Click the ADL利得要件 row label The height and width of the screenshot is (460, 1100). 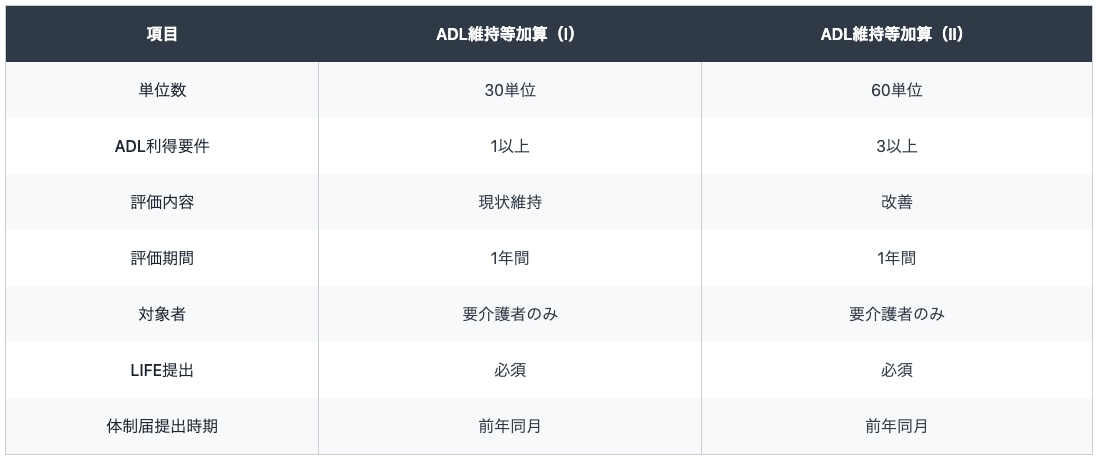point(162,146)
